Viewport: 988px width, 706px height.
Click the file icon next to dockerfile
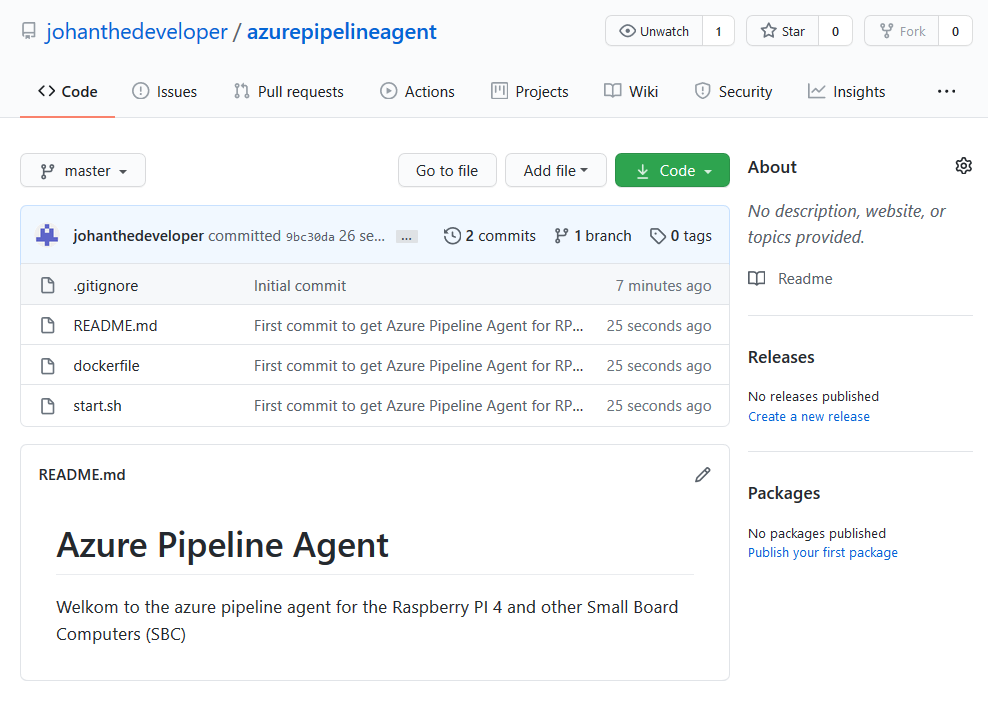coord(48,366)
